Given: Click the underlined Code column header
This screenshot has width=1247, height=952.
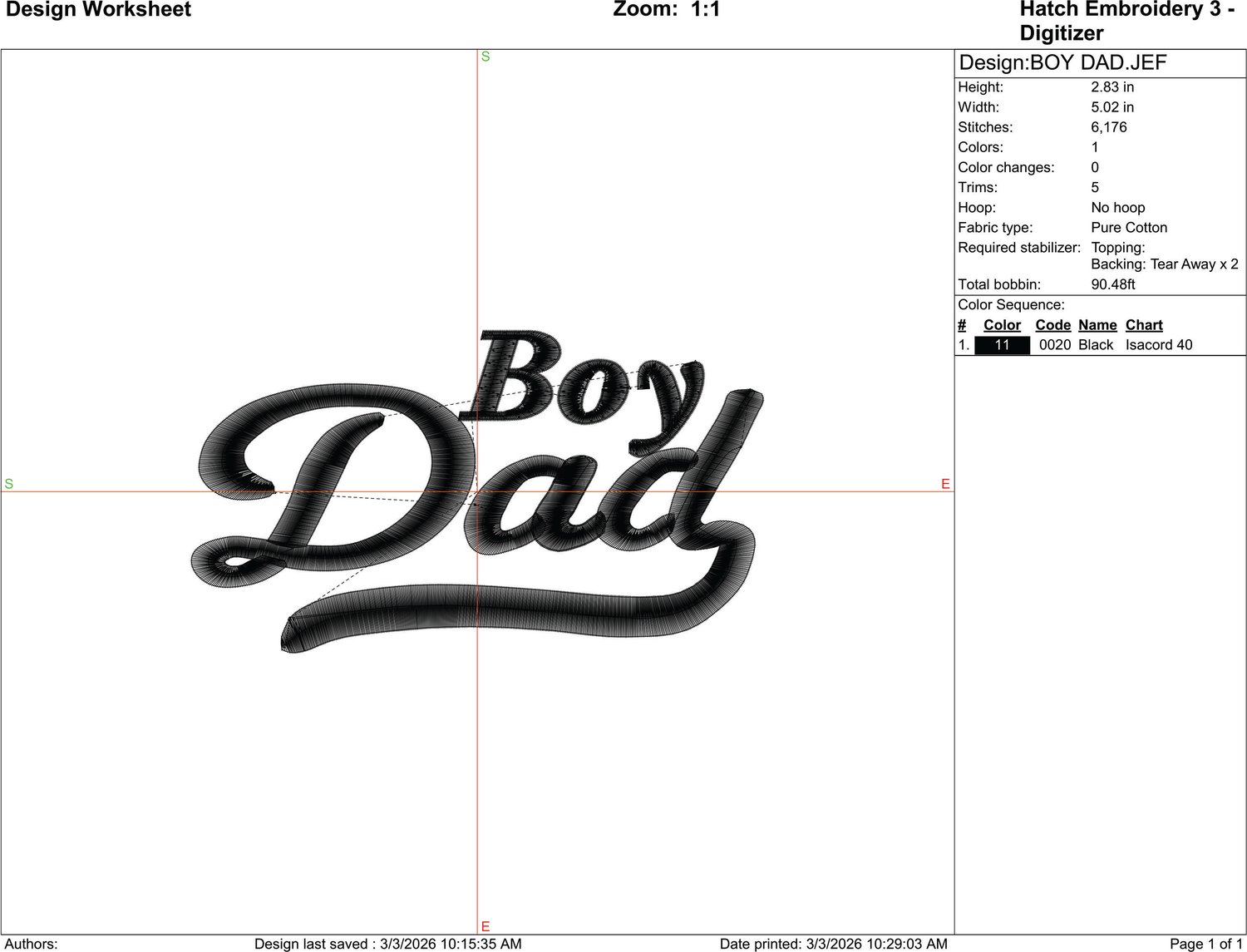Looking at the screenshot, I should pos(1052,325).
